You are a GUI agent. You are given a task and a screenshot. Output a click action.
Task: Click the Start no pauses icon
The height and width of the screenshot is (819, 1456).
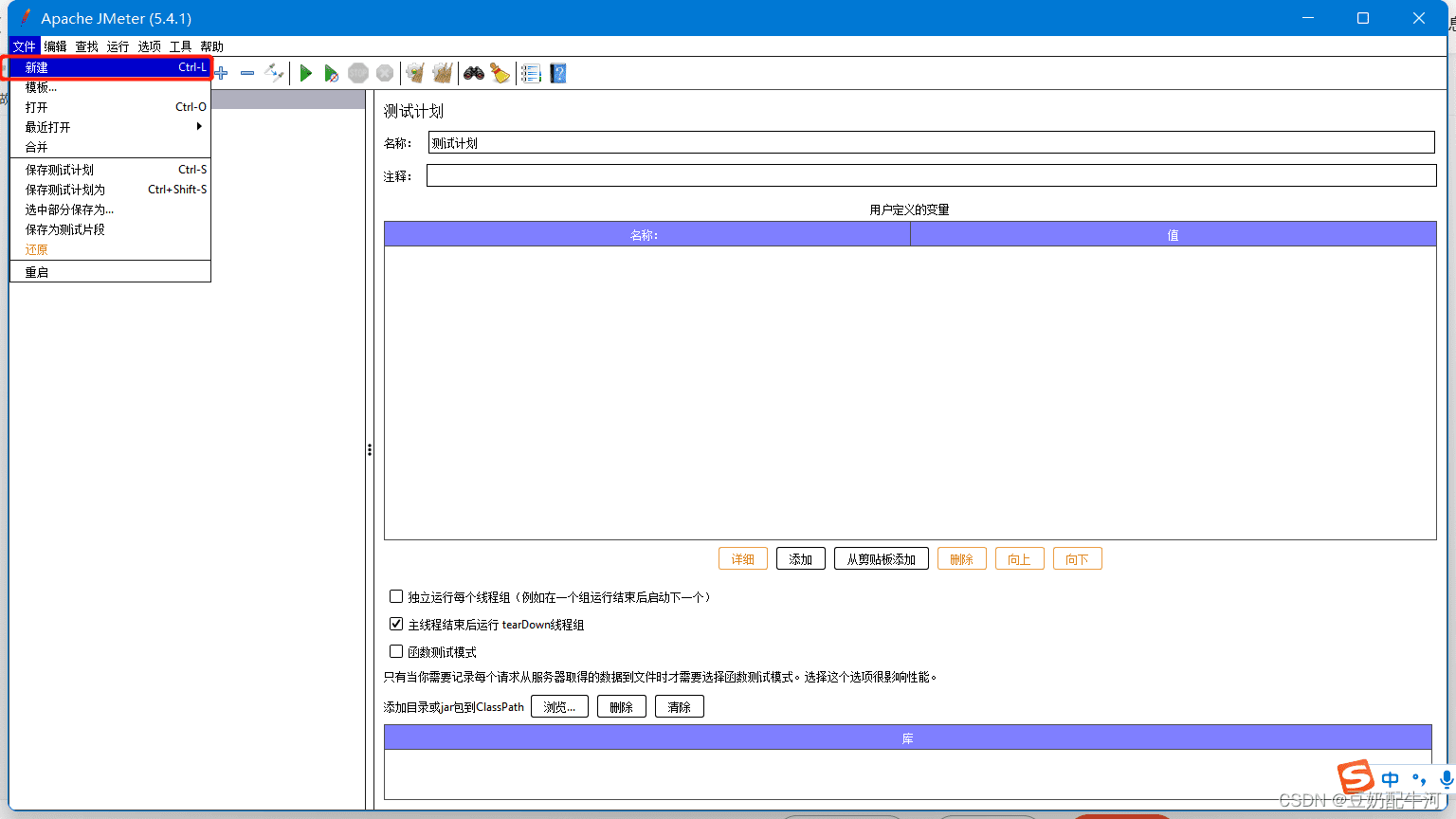pyautogui.click(x=331, y=73)
